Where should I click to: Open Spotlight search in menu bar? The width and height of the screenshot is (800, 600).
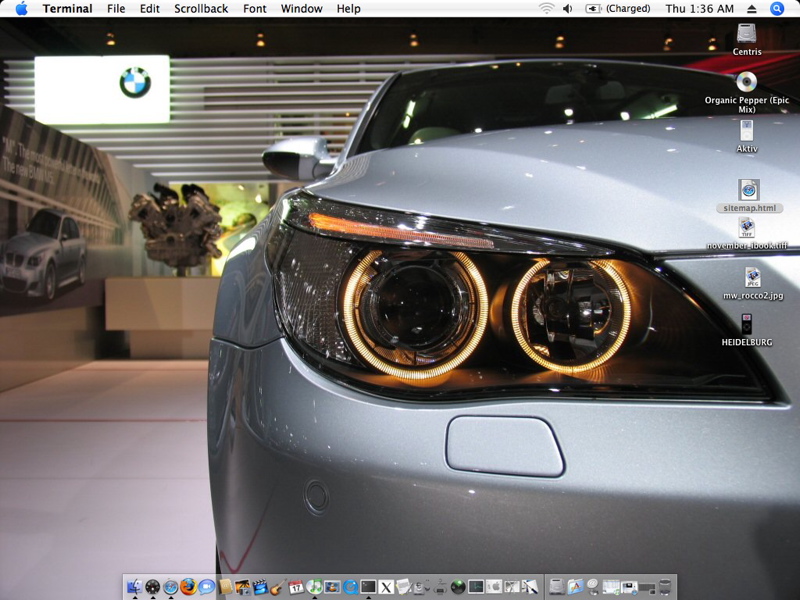777,9
